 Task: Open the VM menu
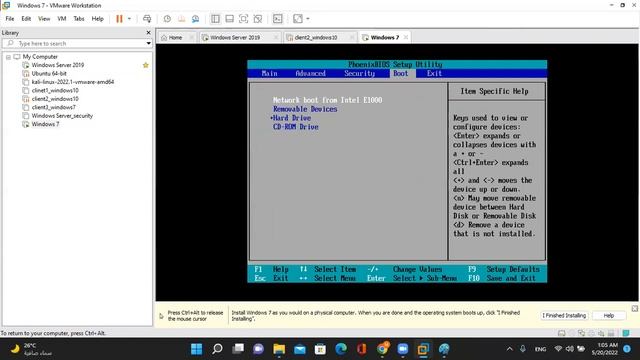tap(62, 19)
